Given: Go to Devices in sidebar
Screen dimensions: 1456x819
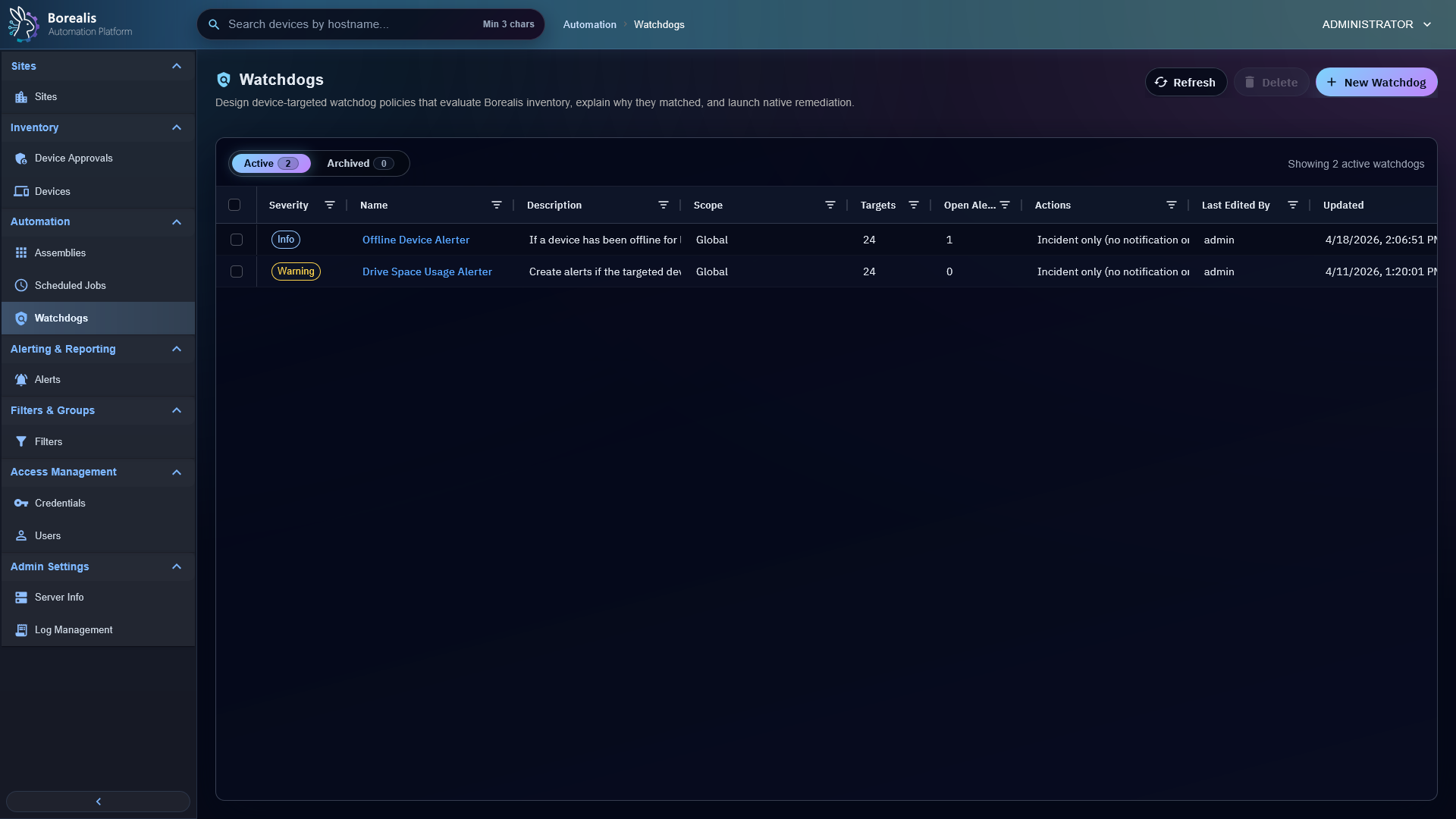Looking at the screenshot, I should tap(98, 191).
